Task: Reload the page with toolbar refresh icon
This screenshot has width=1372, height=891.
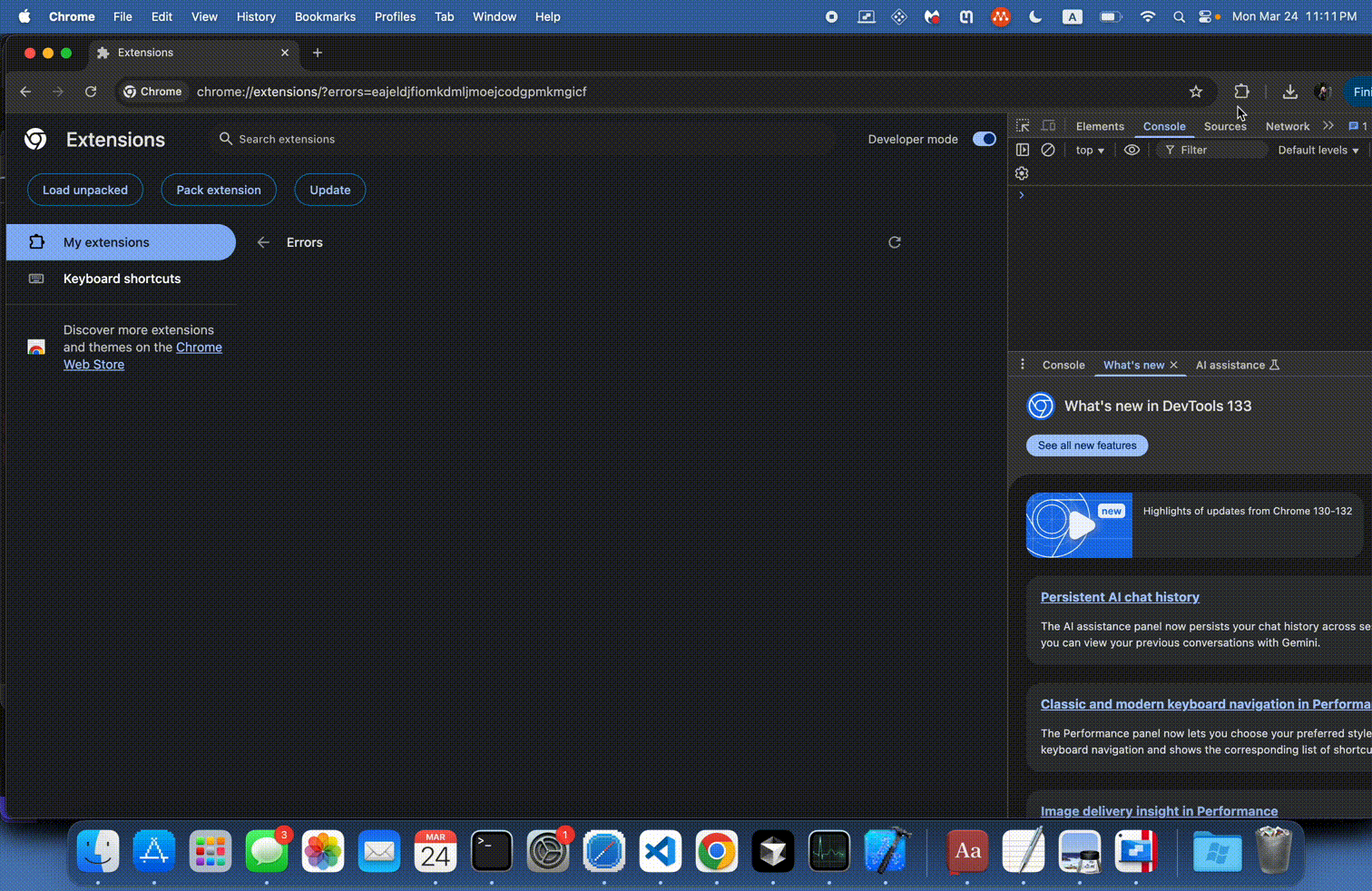Action: [x=91, y=92]
